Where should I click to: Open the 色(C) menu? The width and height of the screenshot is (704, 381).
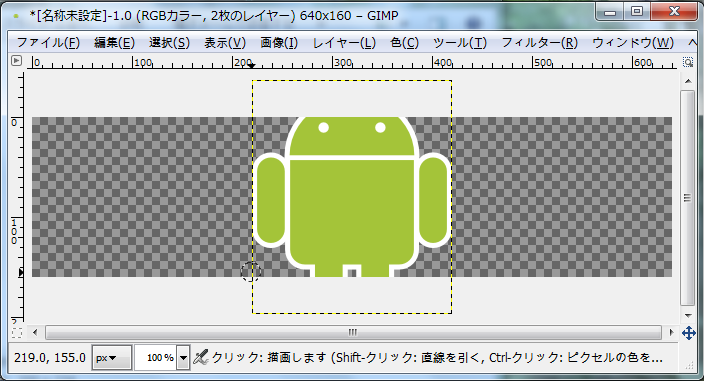pos(404,43)
